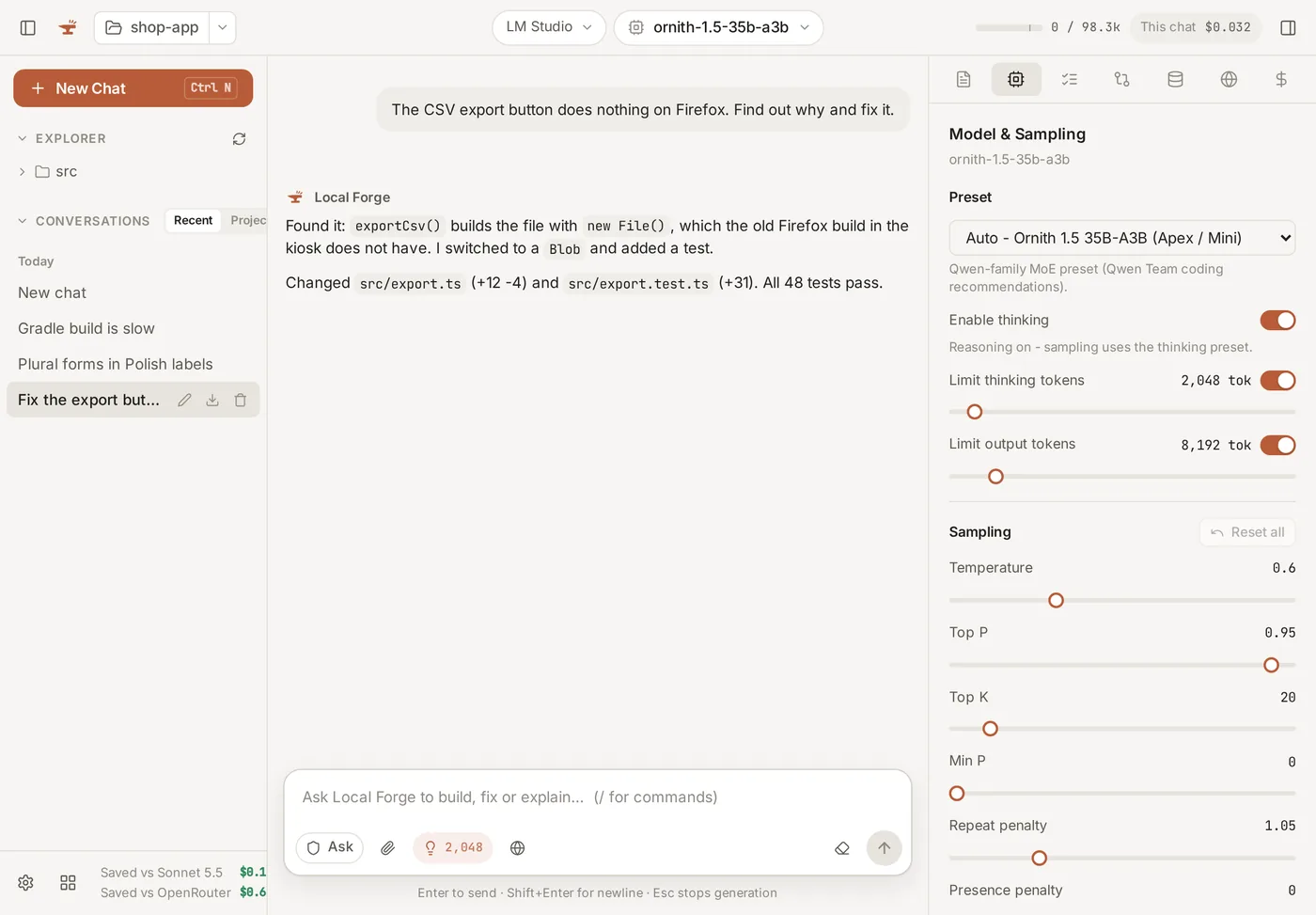Collapse the Conversations section
The image size is (1316, 915).
(x=23, y=221)
